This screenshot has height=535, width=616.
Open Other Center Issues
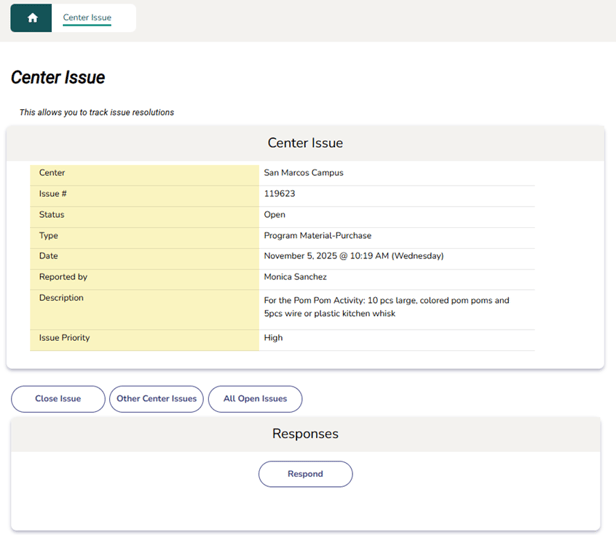pyautogui.click(x=156, y=399)
